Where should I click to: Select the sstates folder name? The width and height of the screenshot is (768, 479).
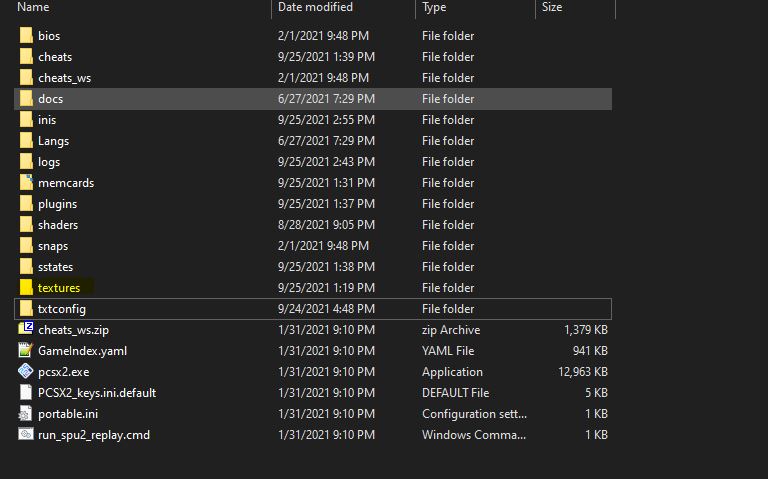[x=55, y=267]
